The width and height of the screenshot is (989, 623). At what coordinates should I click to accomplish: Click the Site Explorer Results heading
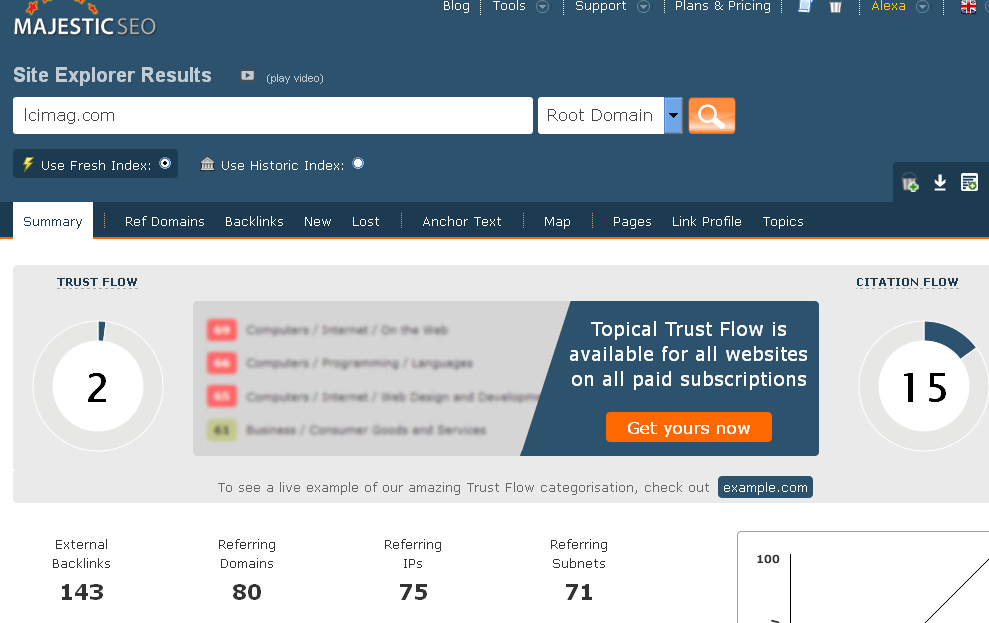[x=112, y=75]
